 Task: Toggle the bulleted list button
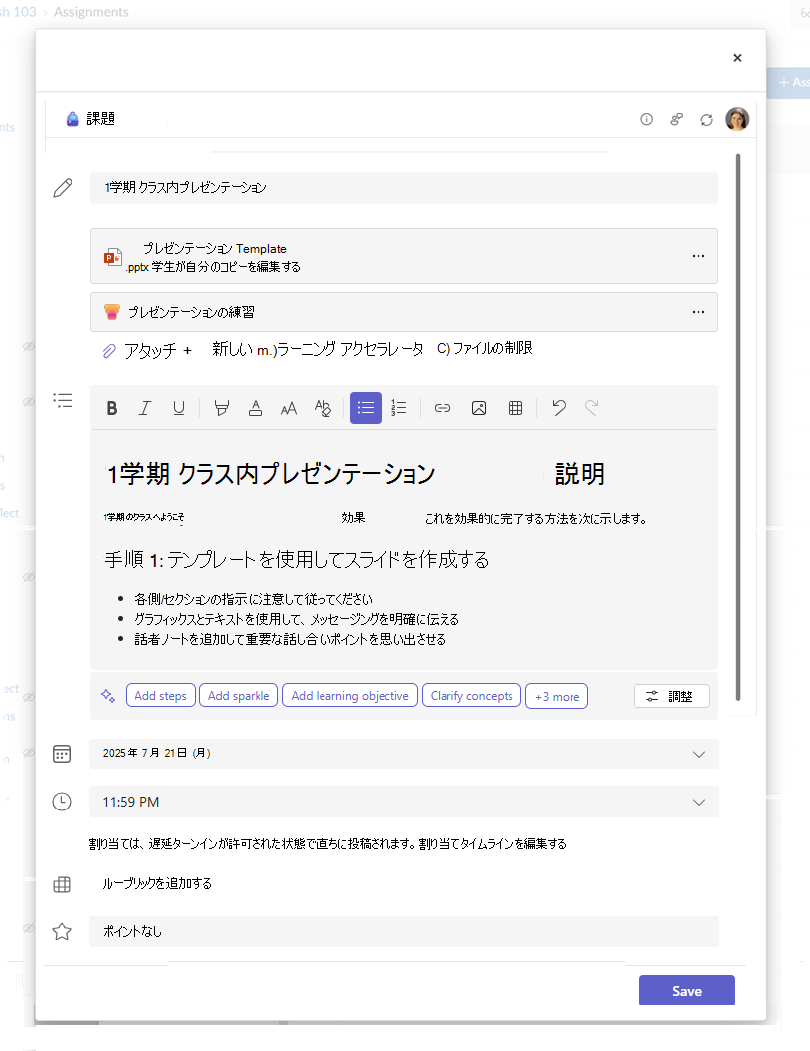pyautogui.click(x=365, y=408)
